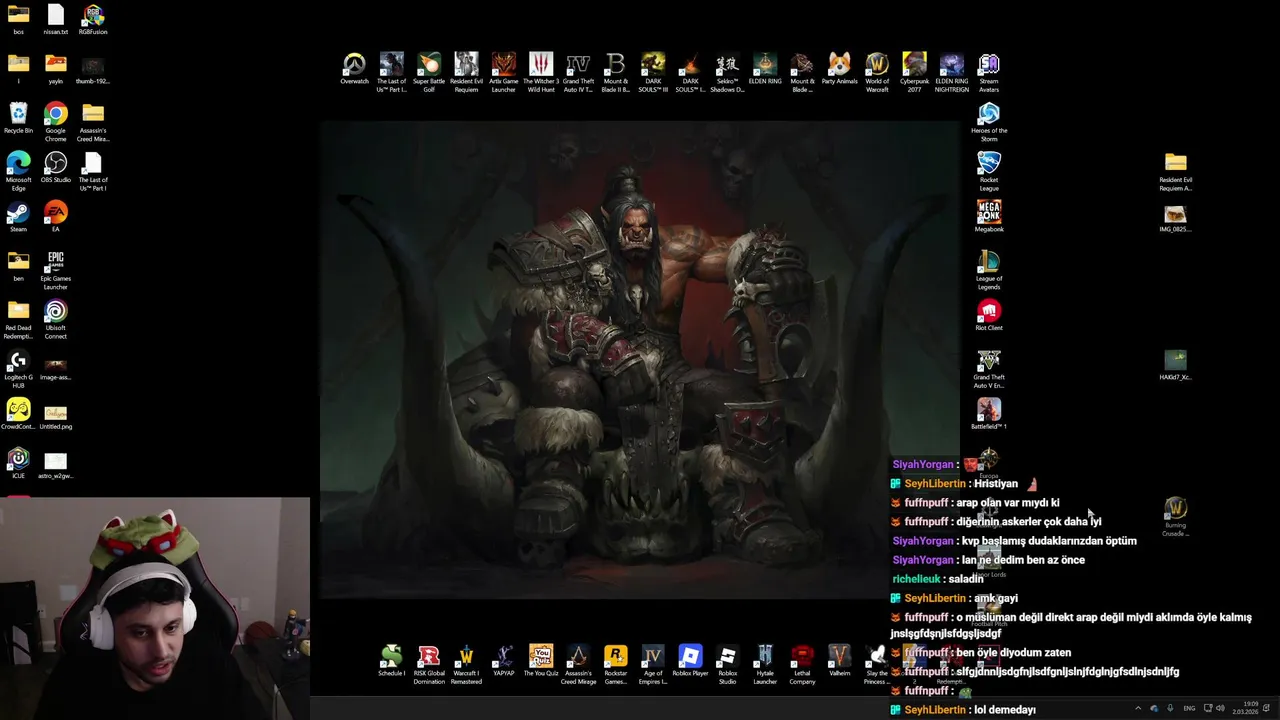Click the Riot Client icon

pos(989,315)
